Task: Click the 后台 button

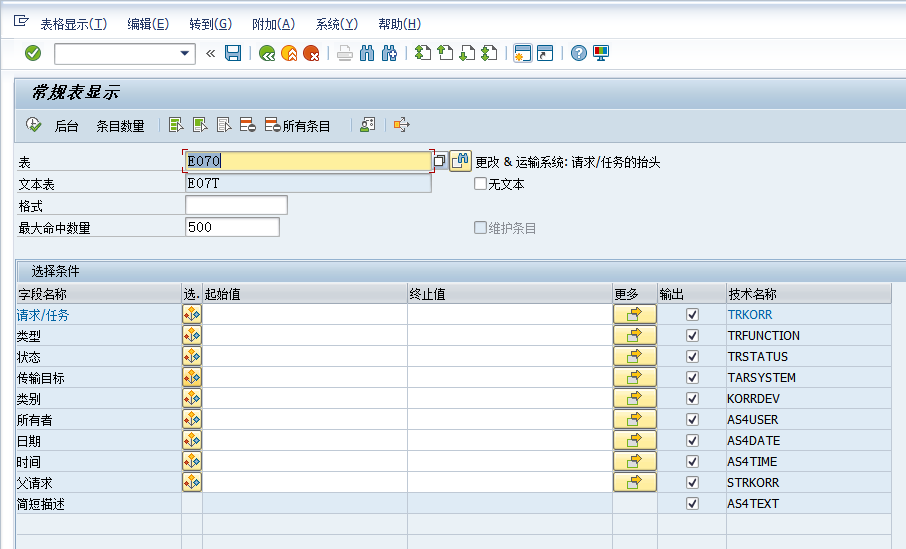Action: pos(66,126)
